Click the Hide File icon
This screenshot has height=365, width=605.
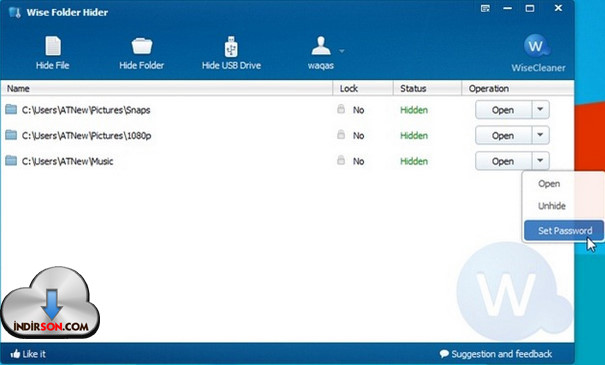[x=53, y=46]
